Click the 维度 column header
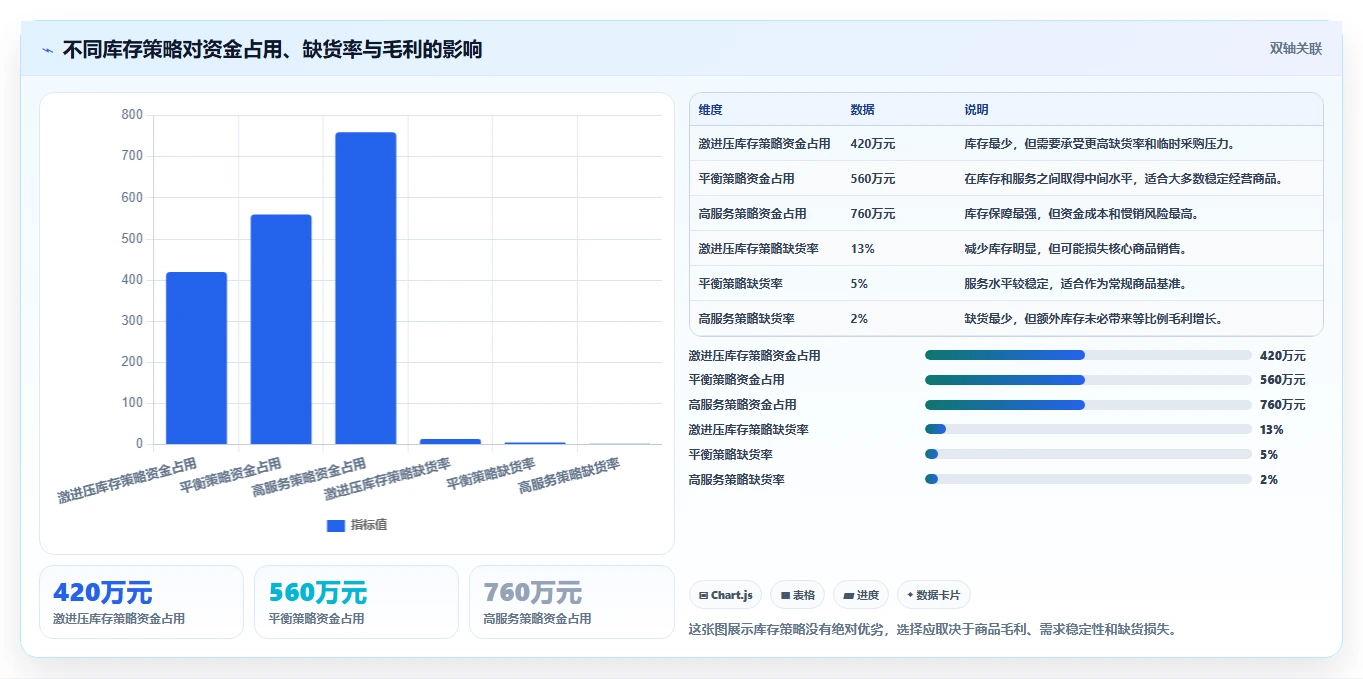Image resolution: width=1363 pixels, height=679 pixels. click(710, 110)
